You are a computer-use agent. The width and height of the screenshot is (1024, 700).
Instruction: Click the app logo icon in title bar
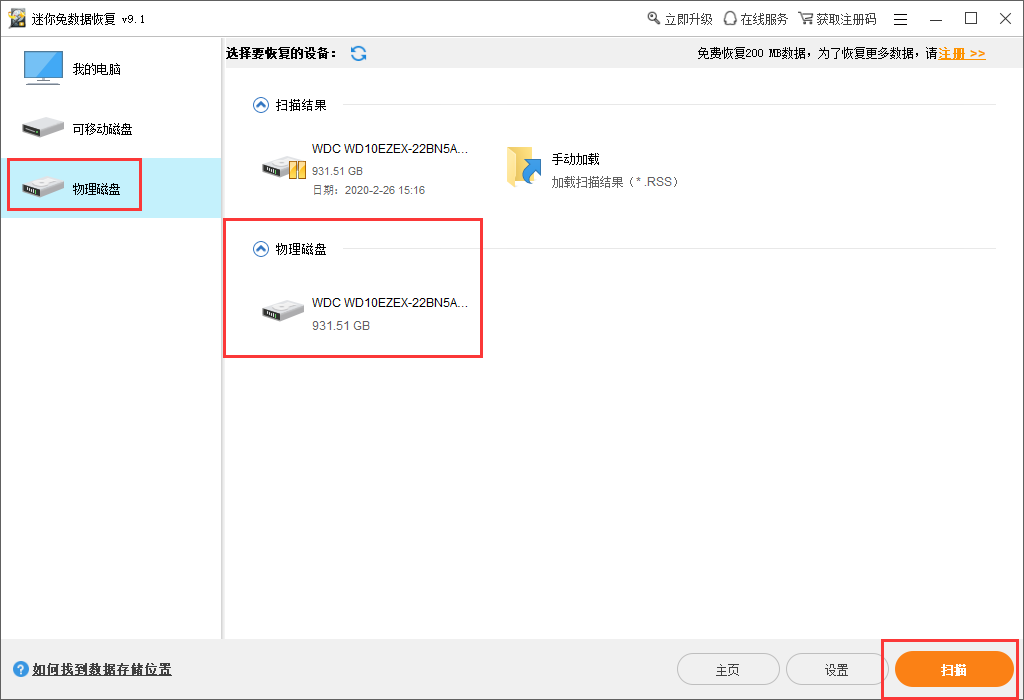(x=17, y=18)
